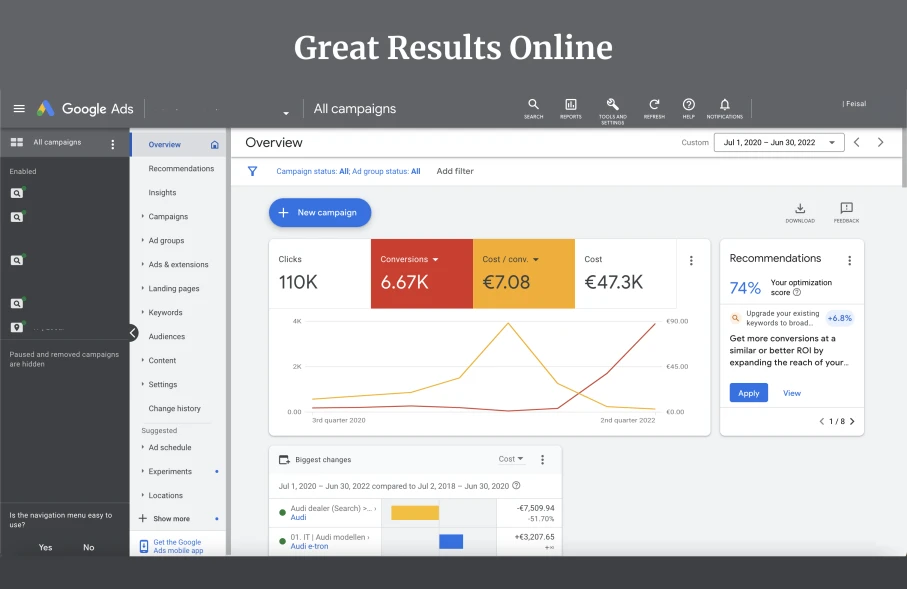This screenshot has width=907, height=589.
Task: Click the All campaigns grid icon
Action: (17, 142)
